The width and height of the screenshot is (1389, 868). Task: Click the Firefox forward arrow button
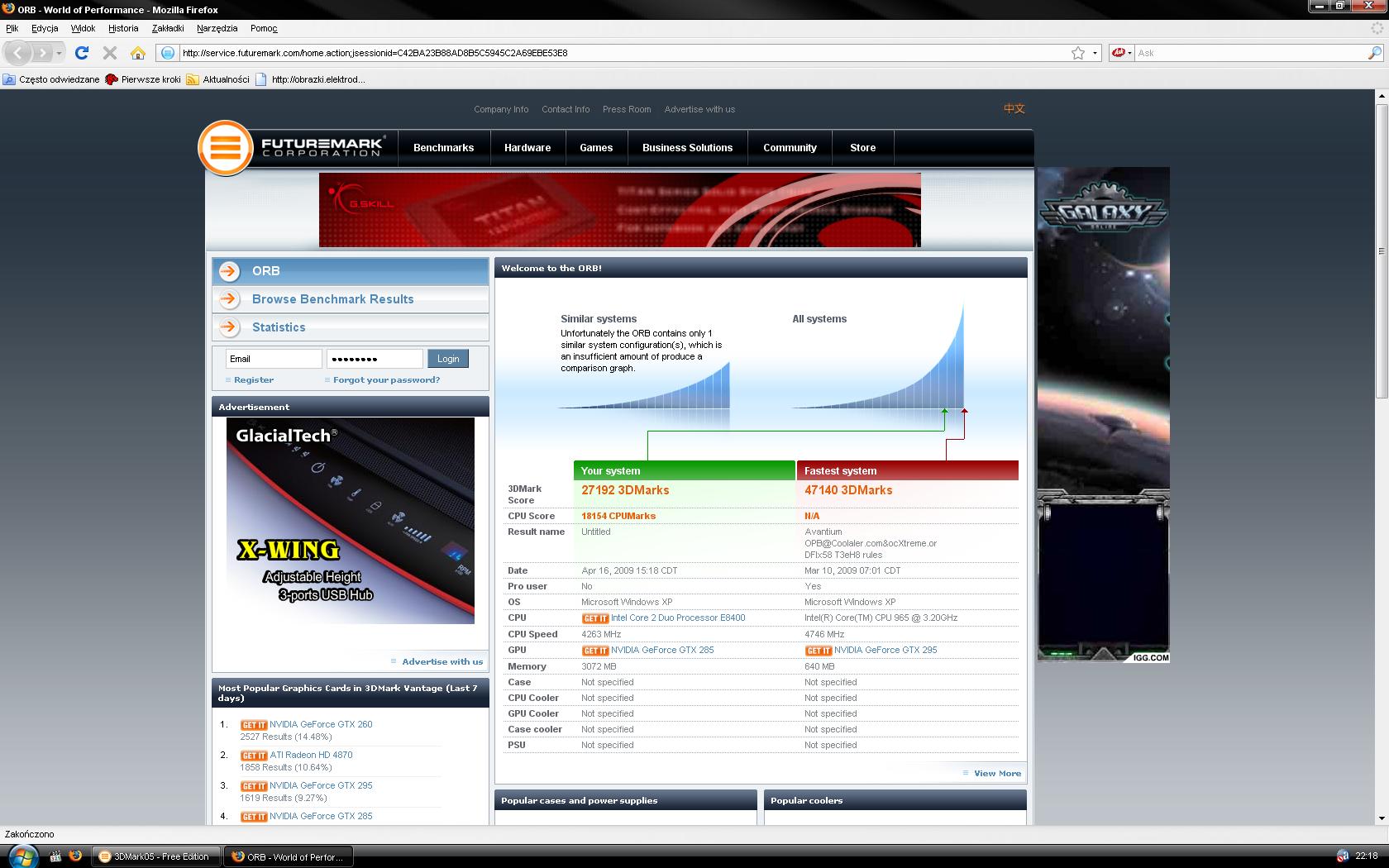coord(42,53)
